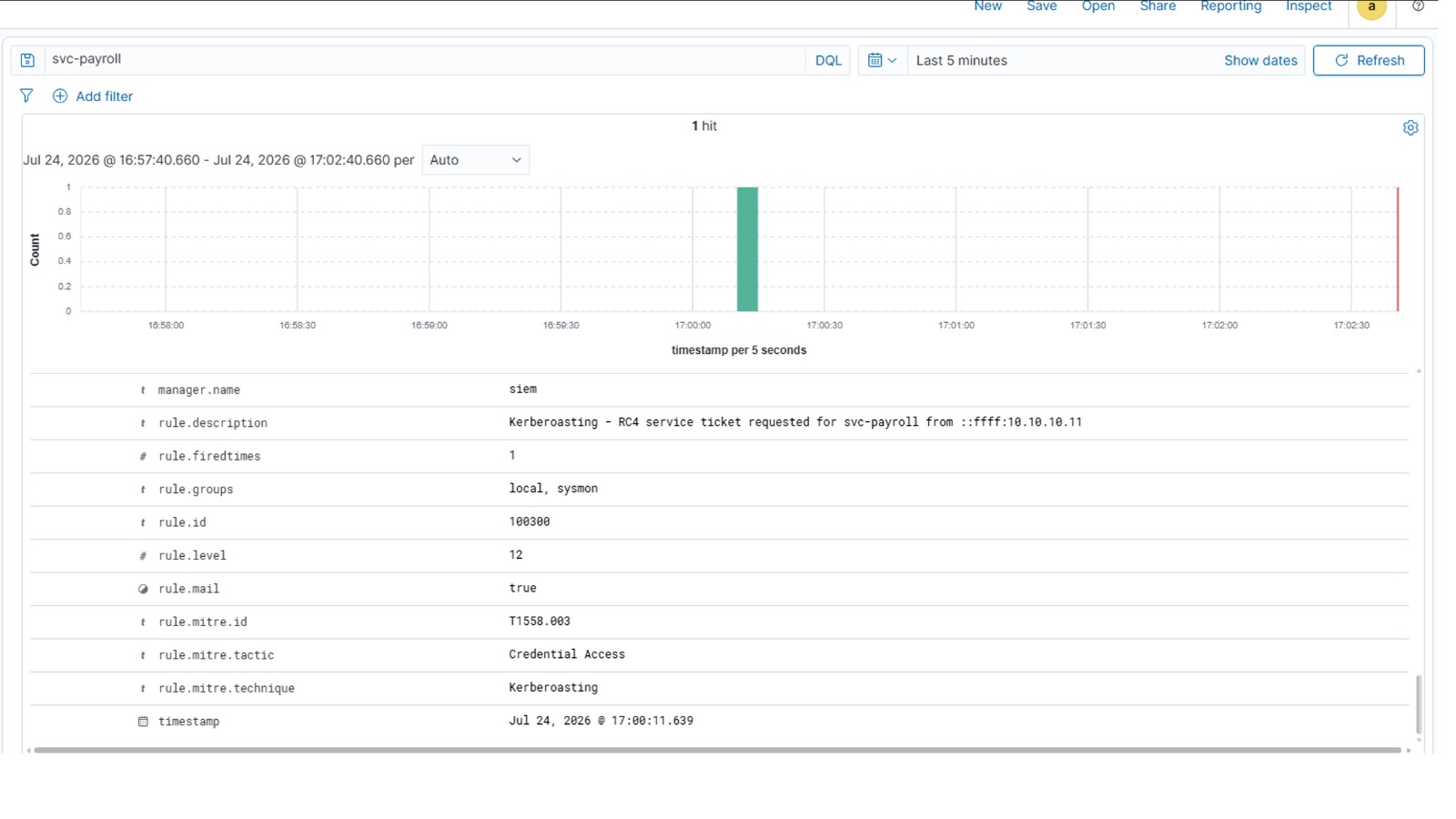Screen dimensions: 1456x819
Task: Click the rule.mitre.technique value Kerberoasting
Action: coord(553,687)
